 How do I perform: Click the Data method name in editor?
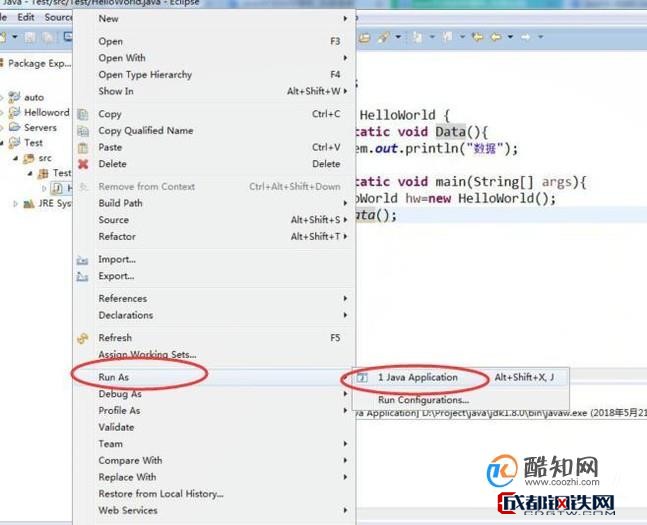coord(451,132)
